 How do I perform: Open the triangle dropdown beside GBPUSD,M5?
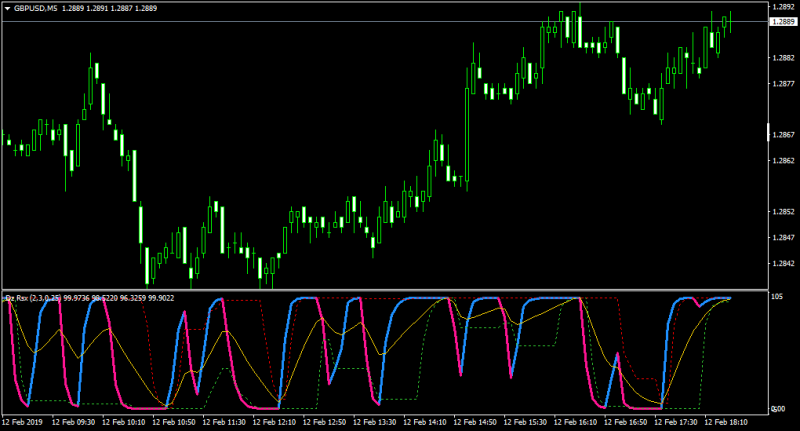[x=8, y=9]
